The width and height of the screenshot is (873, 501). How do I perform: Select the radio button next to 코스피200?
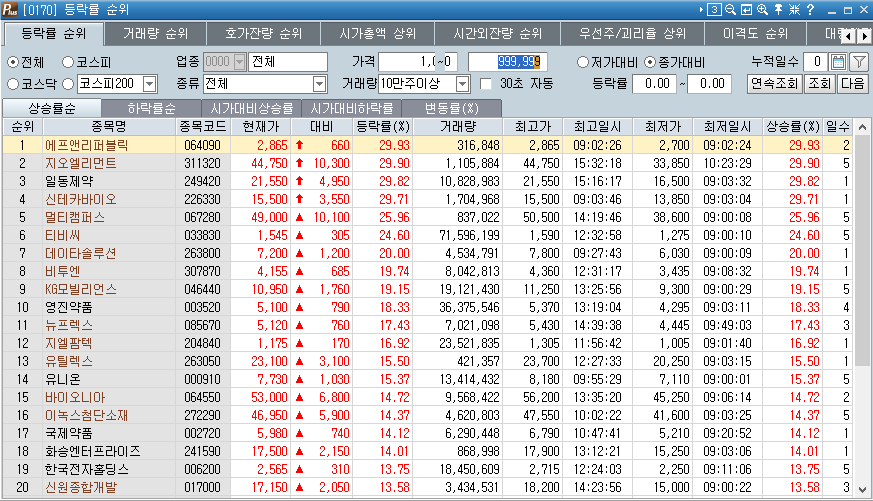[x=68, y=84]
